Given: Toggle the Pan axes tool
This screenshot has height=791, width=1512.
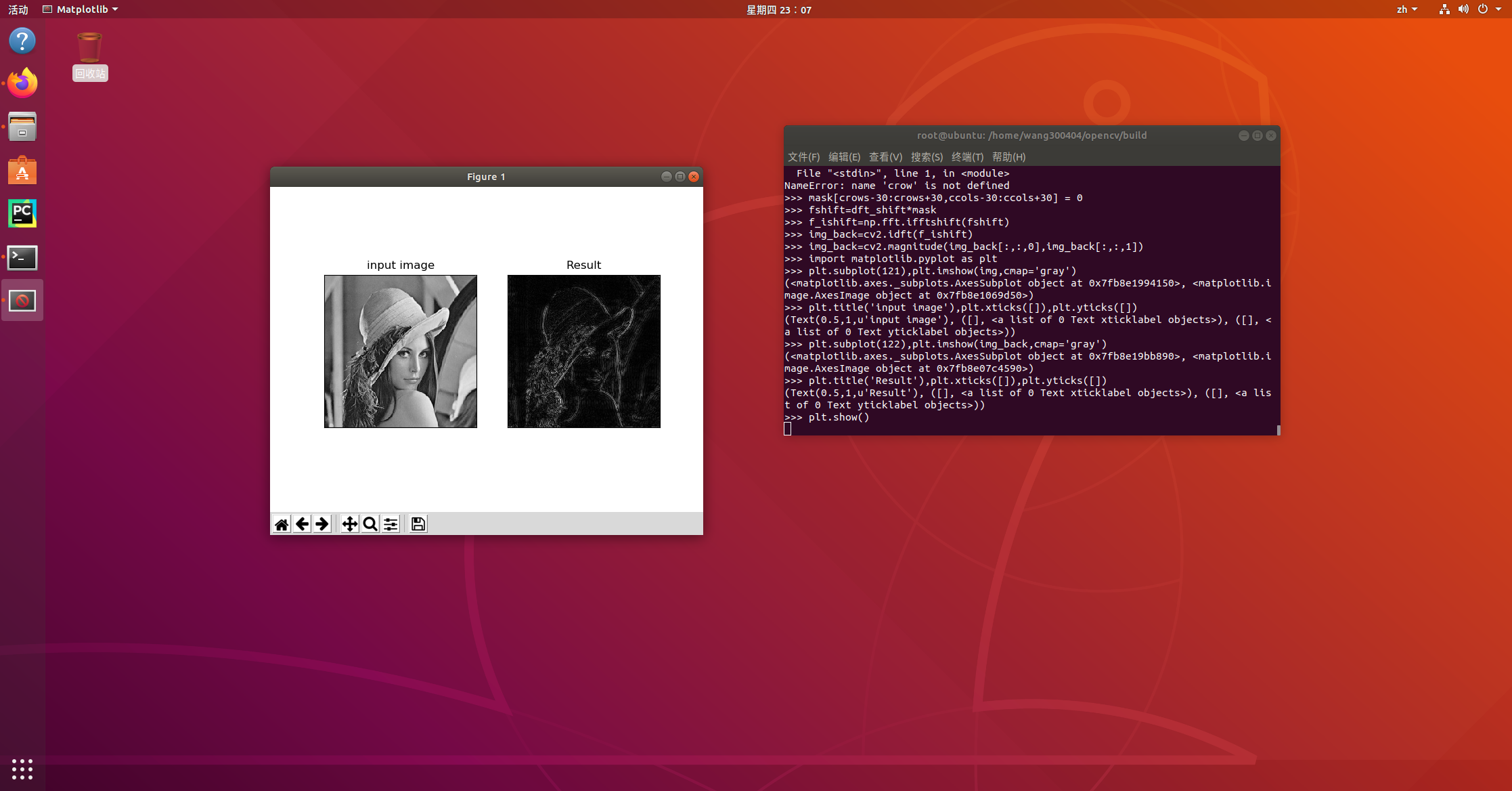Looking at the screenshot, I should (349, 523).
